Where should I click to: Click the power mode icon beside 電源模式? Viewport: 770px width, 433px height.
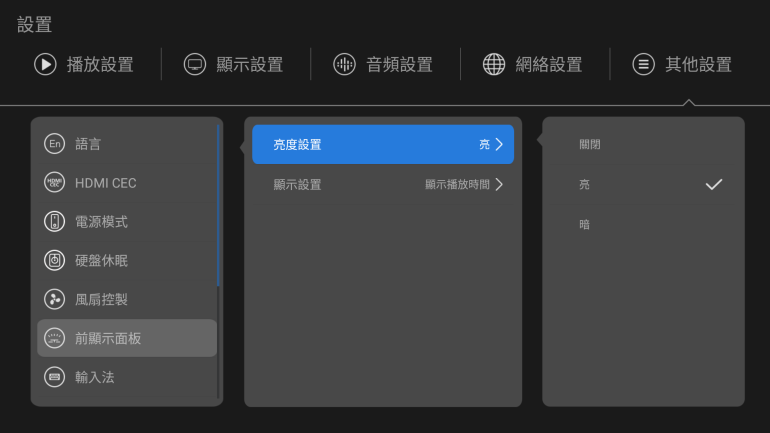tap(55, 221)
